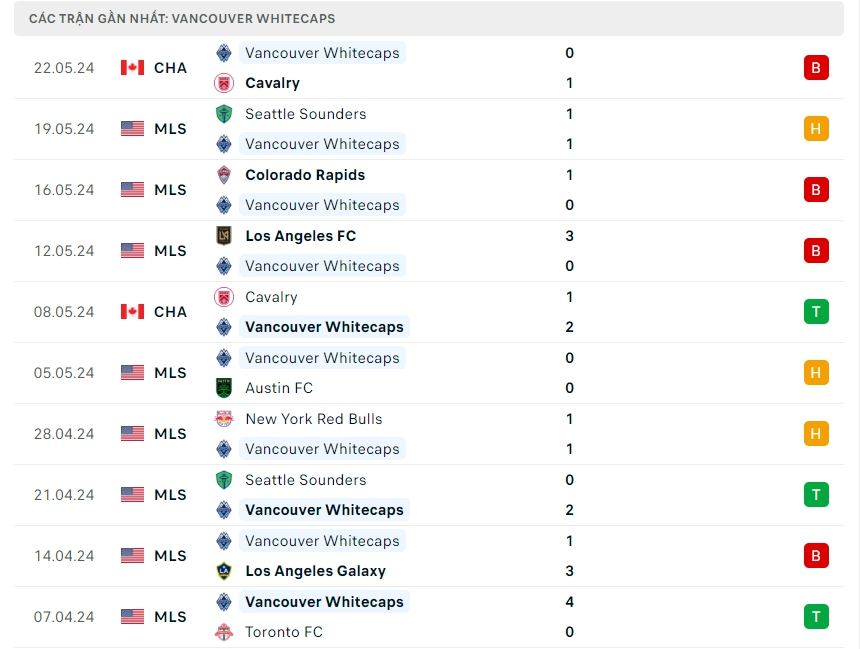Image resolution: width=860 pixels, height=649 pixels.
Task: Click the green T badge for the 08.05.24 match
Action: (816, 312)
